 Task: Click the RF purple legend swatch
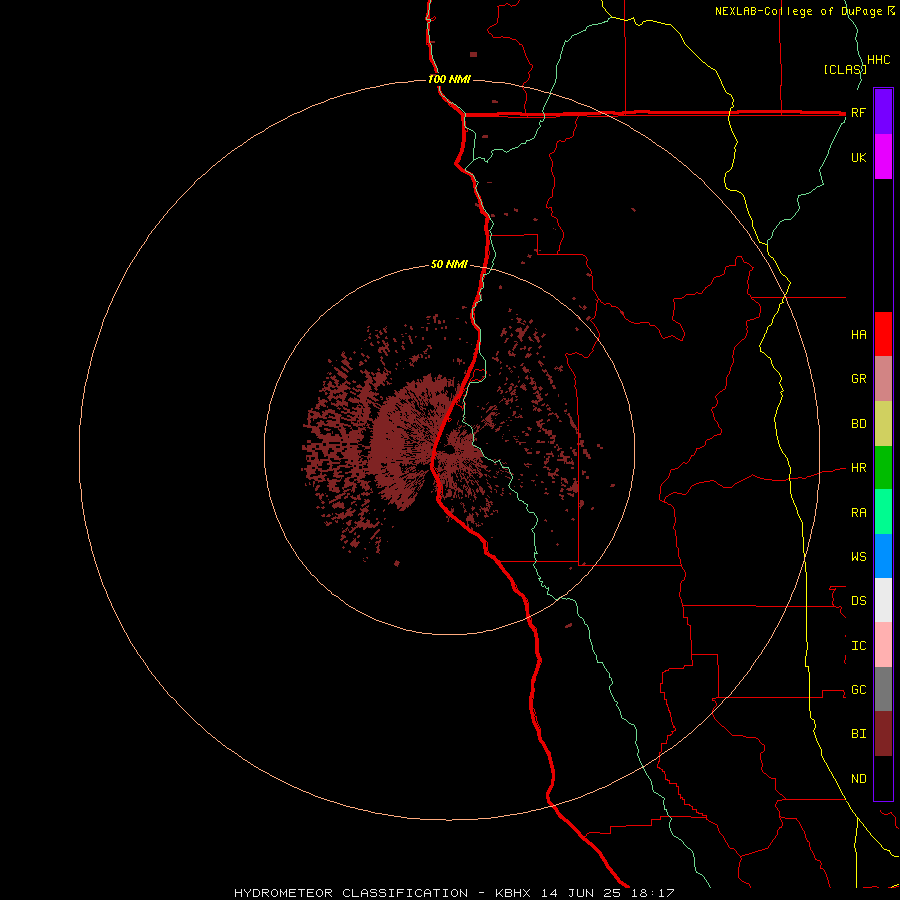click(883, 112)
